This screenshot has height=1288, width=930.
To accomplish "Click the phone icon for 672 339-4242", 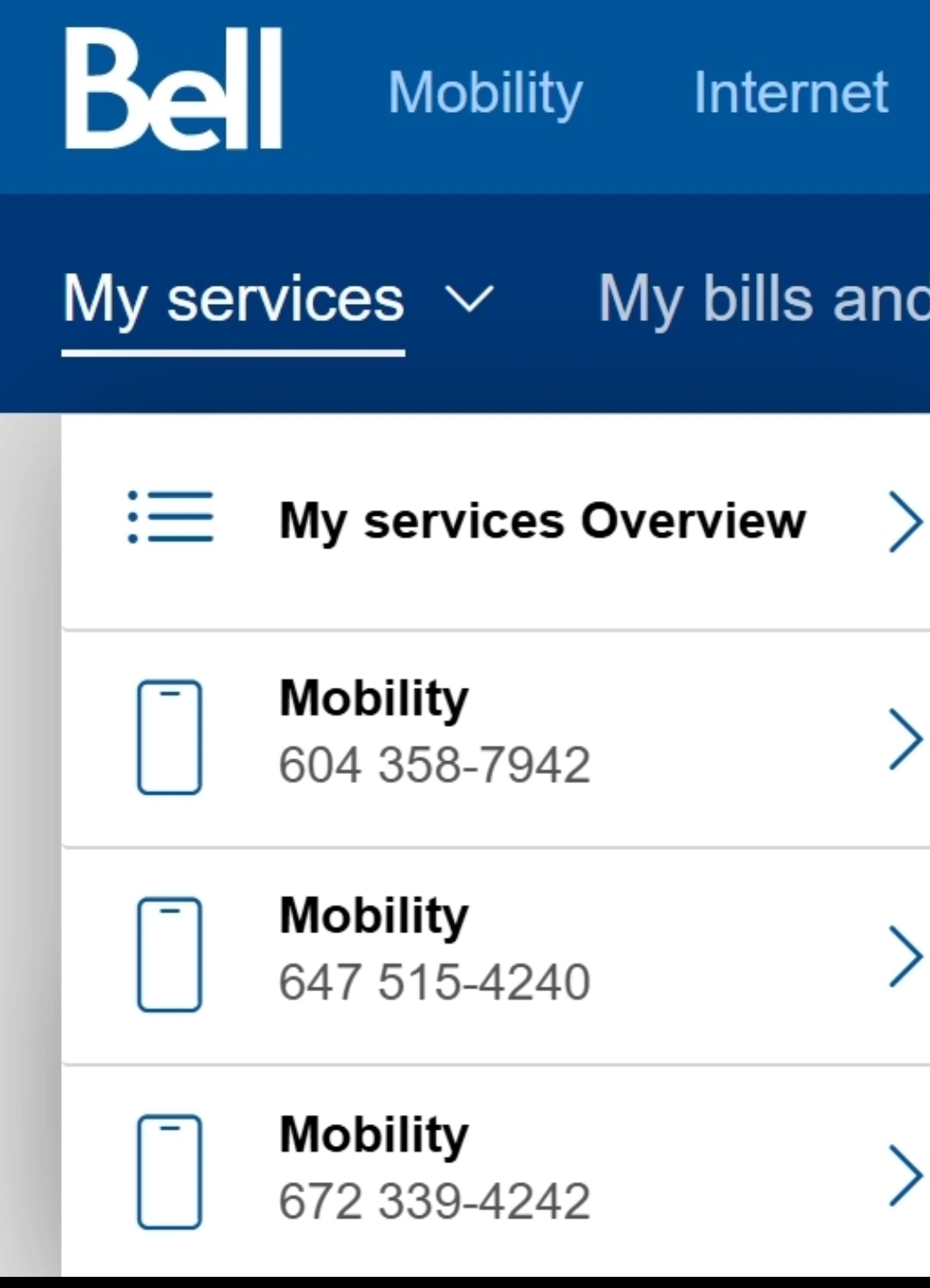I will tap(170, 1172).
